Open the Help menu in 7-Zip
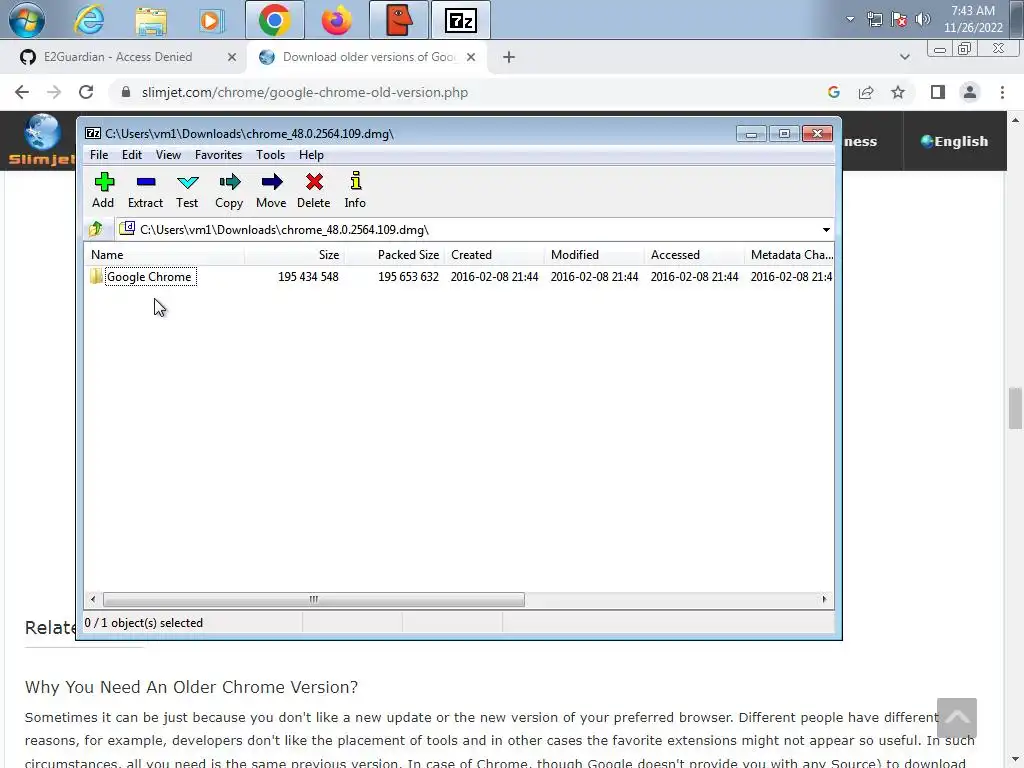The width and height of the screenshot is (1024, 768). point(311,155)
